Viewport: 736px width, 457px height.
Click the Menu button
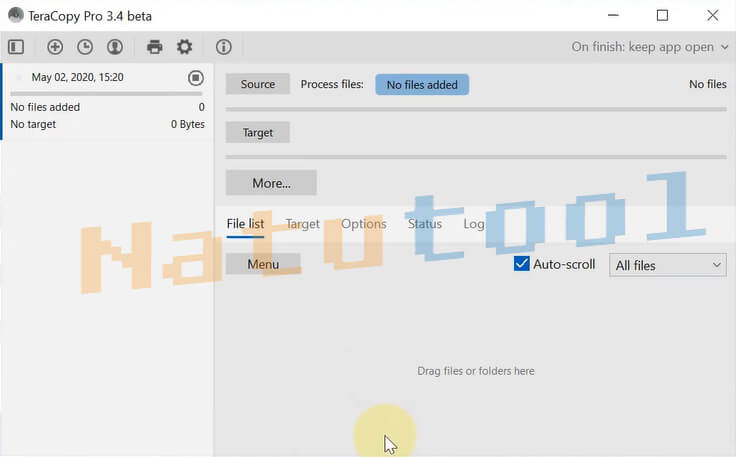click(263, 265)
